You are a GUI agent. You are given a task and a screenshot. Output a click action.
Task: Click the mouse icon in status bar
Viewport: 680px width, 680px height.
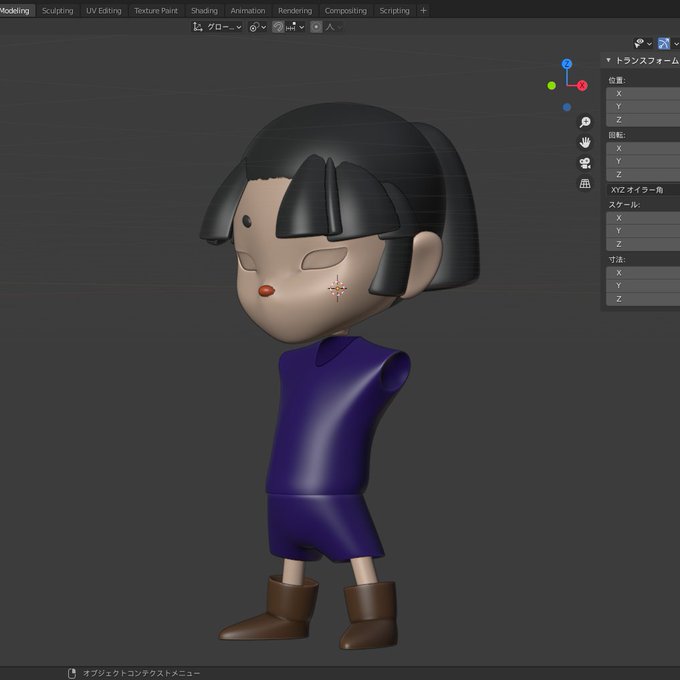pos(72,673)
